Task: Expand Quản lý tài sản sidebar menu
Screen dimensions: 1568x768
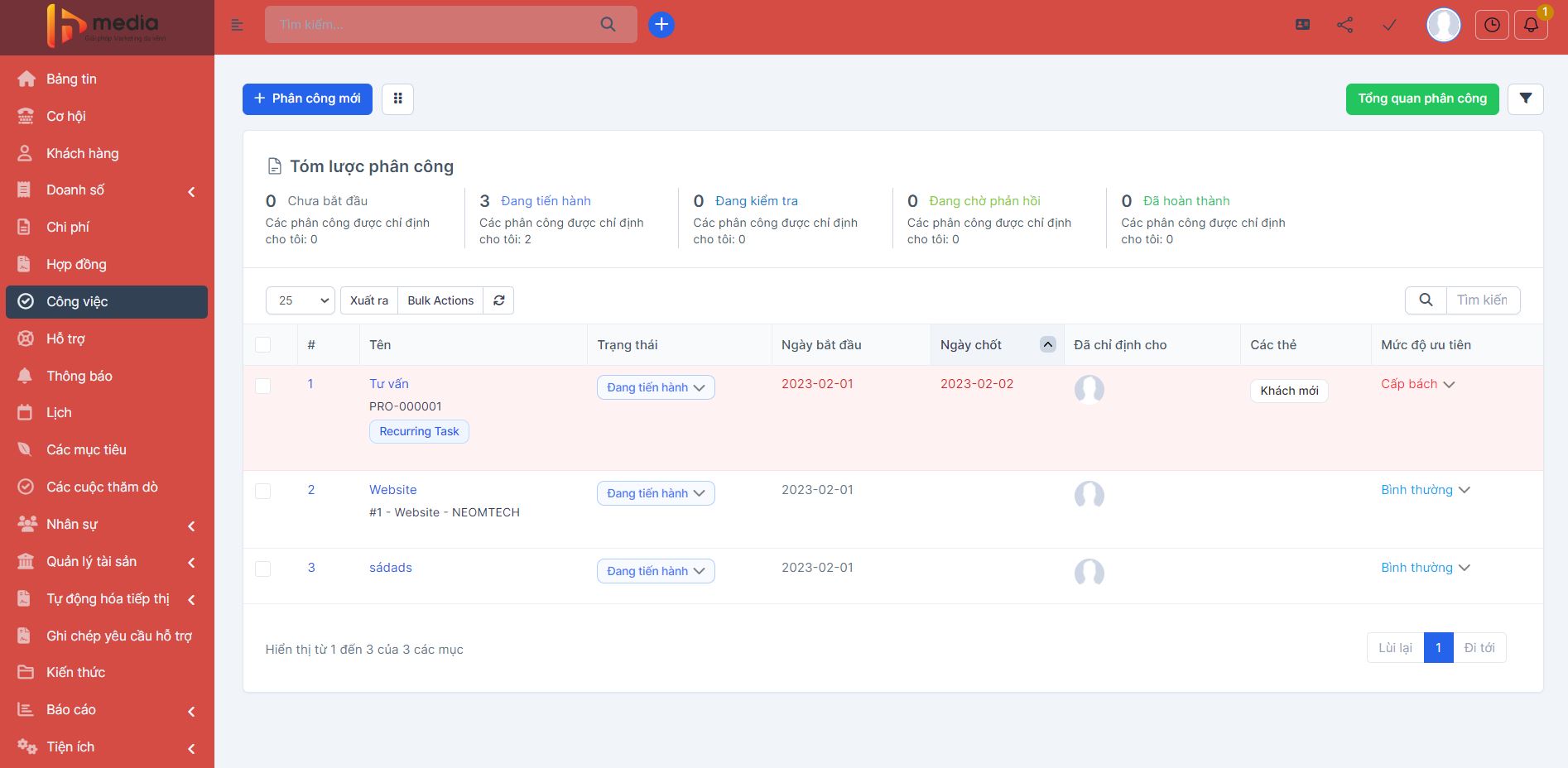Action: tap(107, 562)
